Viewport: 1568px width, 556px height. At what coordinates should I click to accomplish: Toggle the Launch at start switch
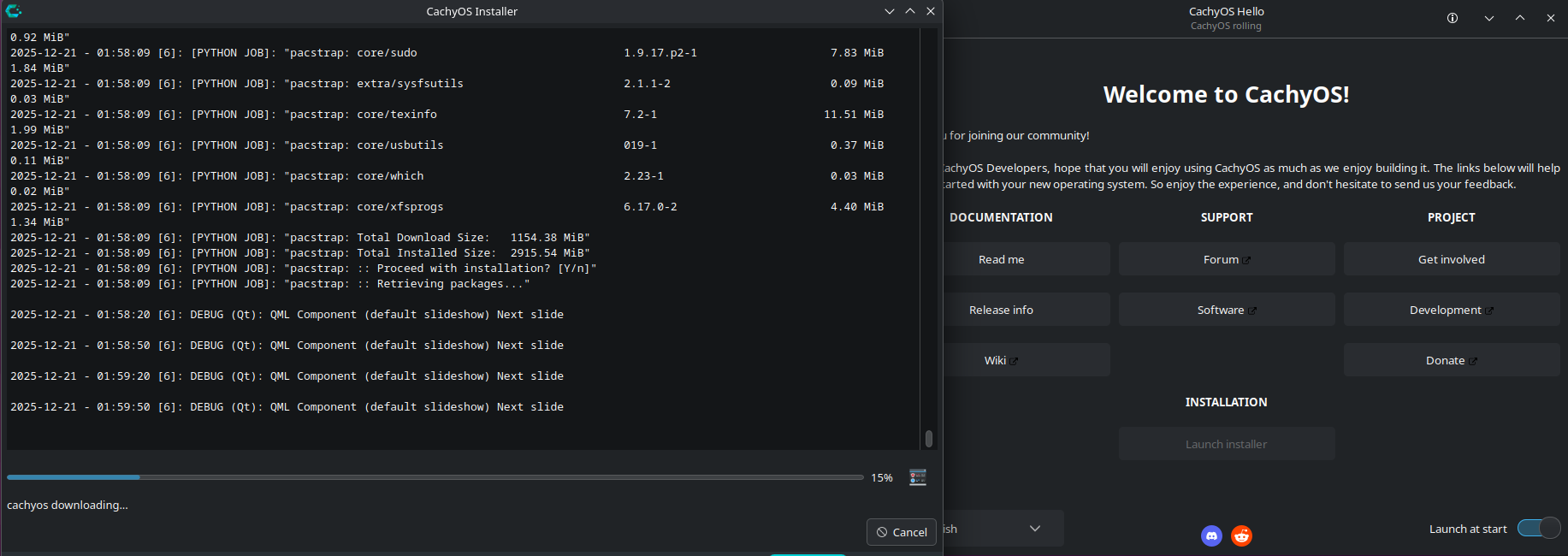pos(1539,529)
